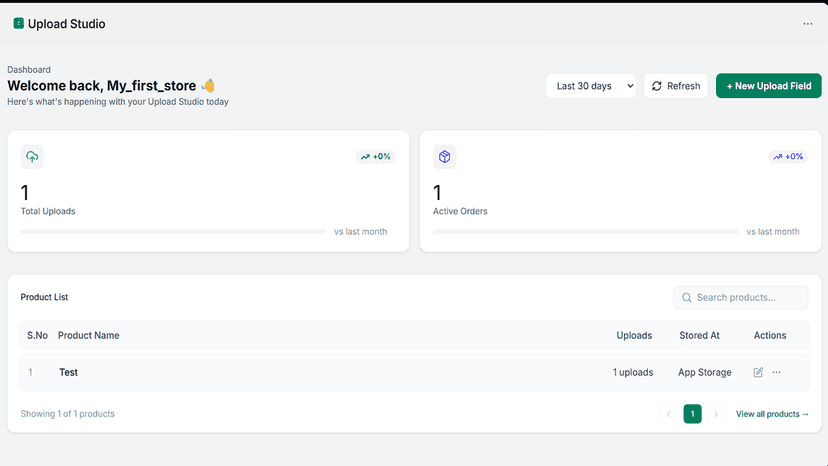
Task: Click the Uploads column header
Action: 634,335
